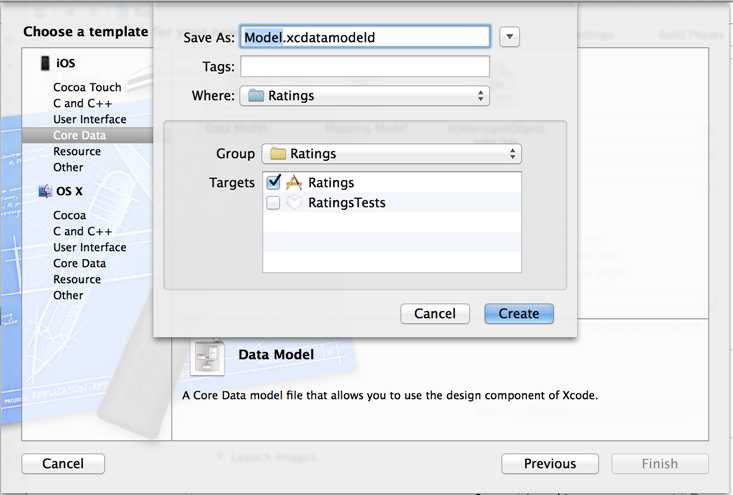
Task: Select iOS Resource category
Action: click(77, 151)
